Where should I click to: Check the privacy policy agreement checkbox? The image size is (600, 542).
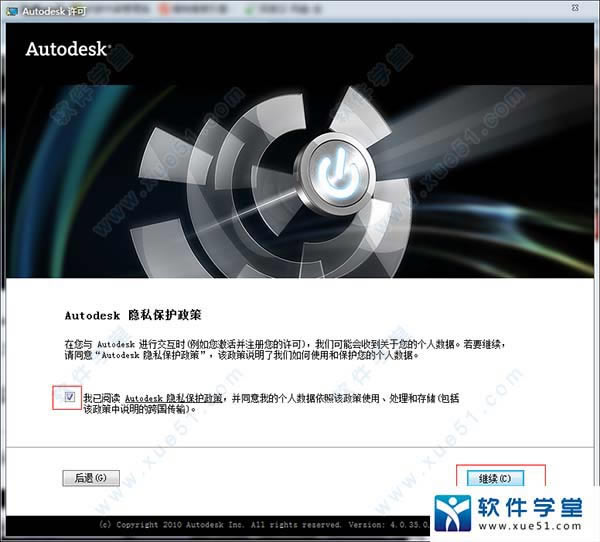69,397
